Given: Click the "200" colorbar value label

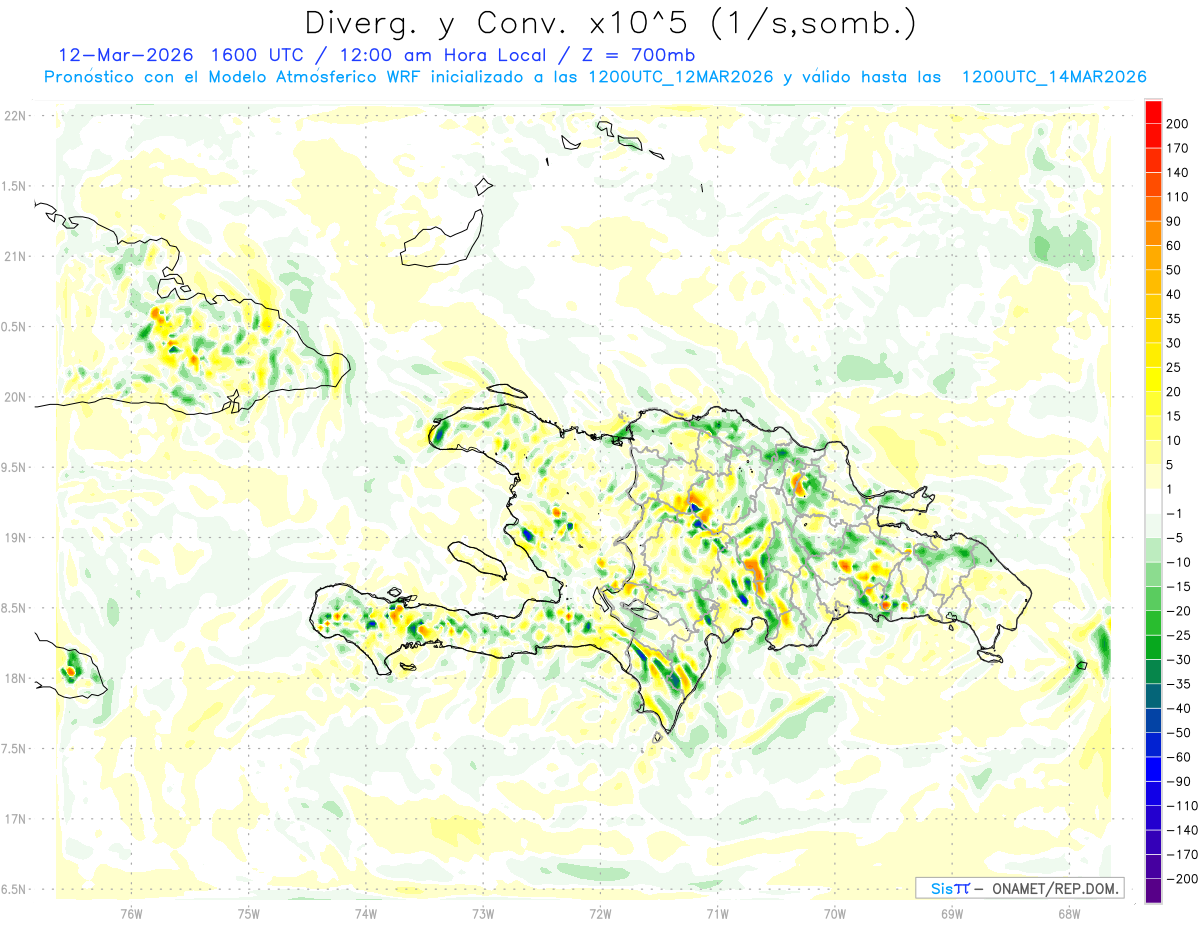Looking at the screenshot, I should click(1176, 123).
